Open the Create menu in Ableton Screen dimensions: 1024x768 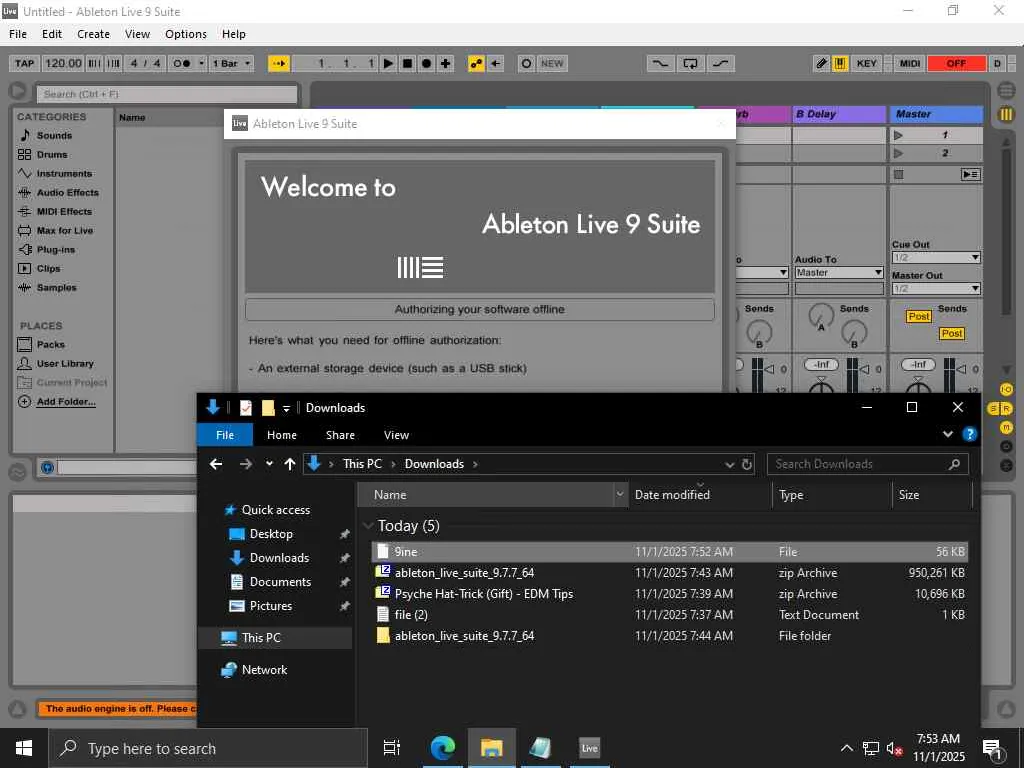pos(93,34)
